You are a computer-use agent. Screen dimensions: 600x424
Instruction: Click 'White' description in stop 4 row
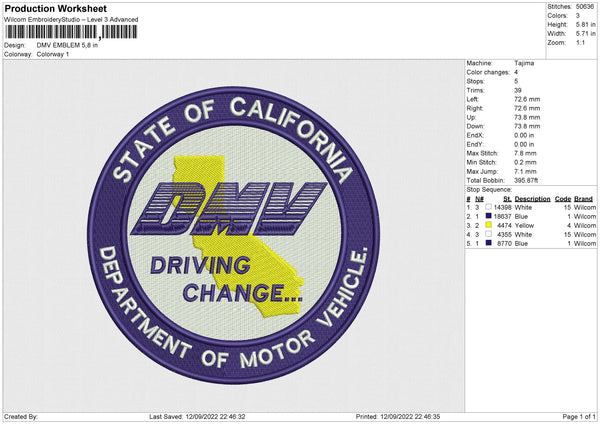523,234
